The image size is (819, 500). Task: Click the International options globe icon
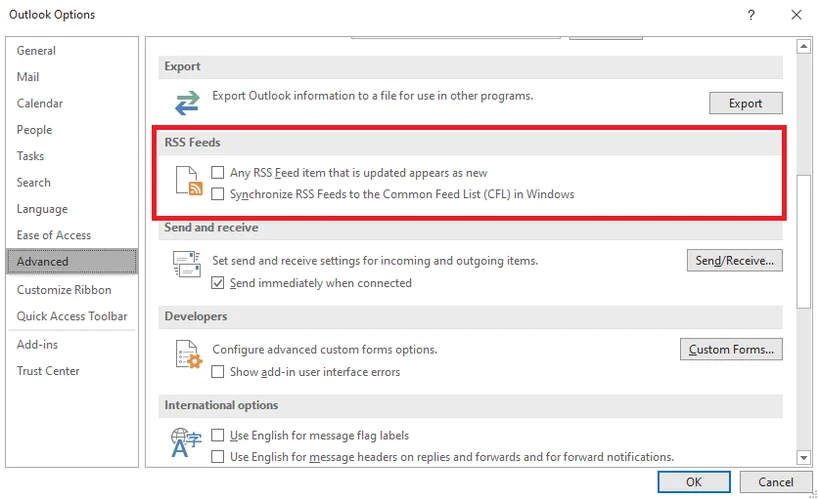click(187, 443)
